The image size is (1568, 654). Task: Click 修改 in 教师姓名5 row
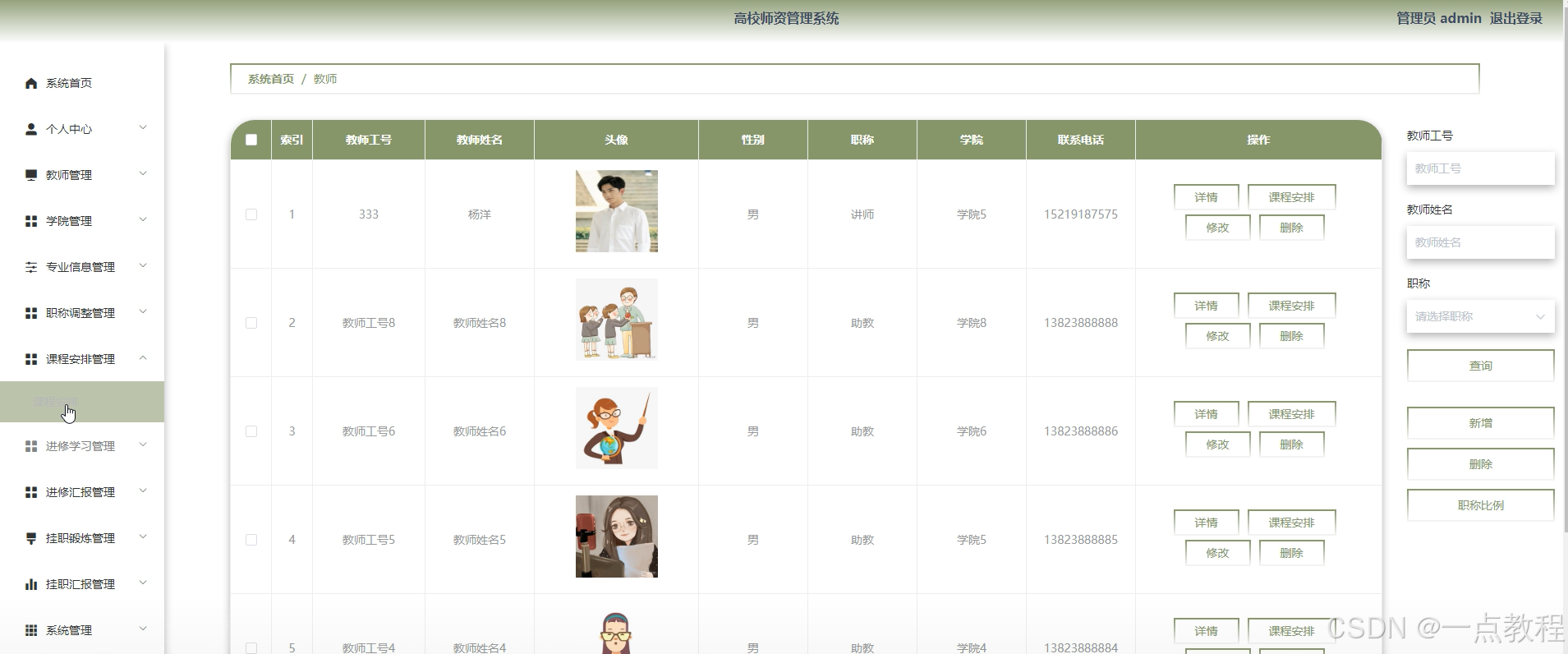click(1217, 553)
